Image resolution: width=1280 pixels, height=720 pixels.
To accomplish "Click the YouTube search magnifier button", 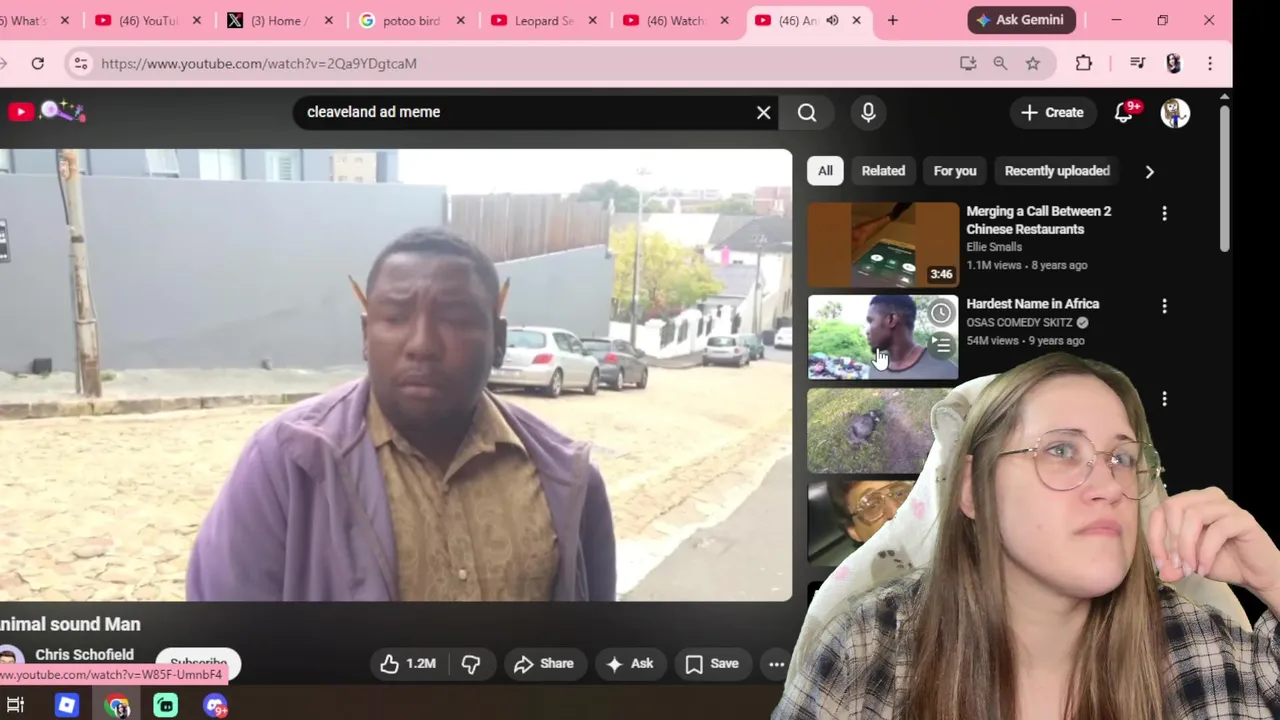I will point(807,112).
